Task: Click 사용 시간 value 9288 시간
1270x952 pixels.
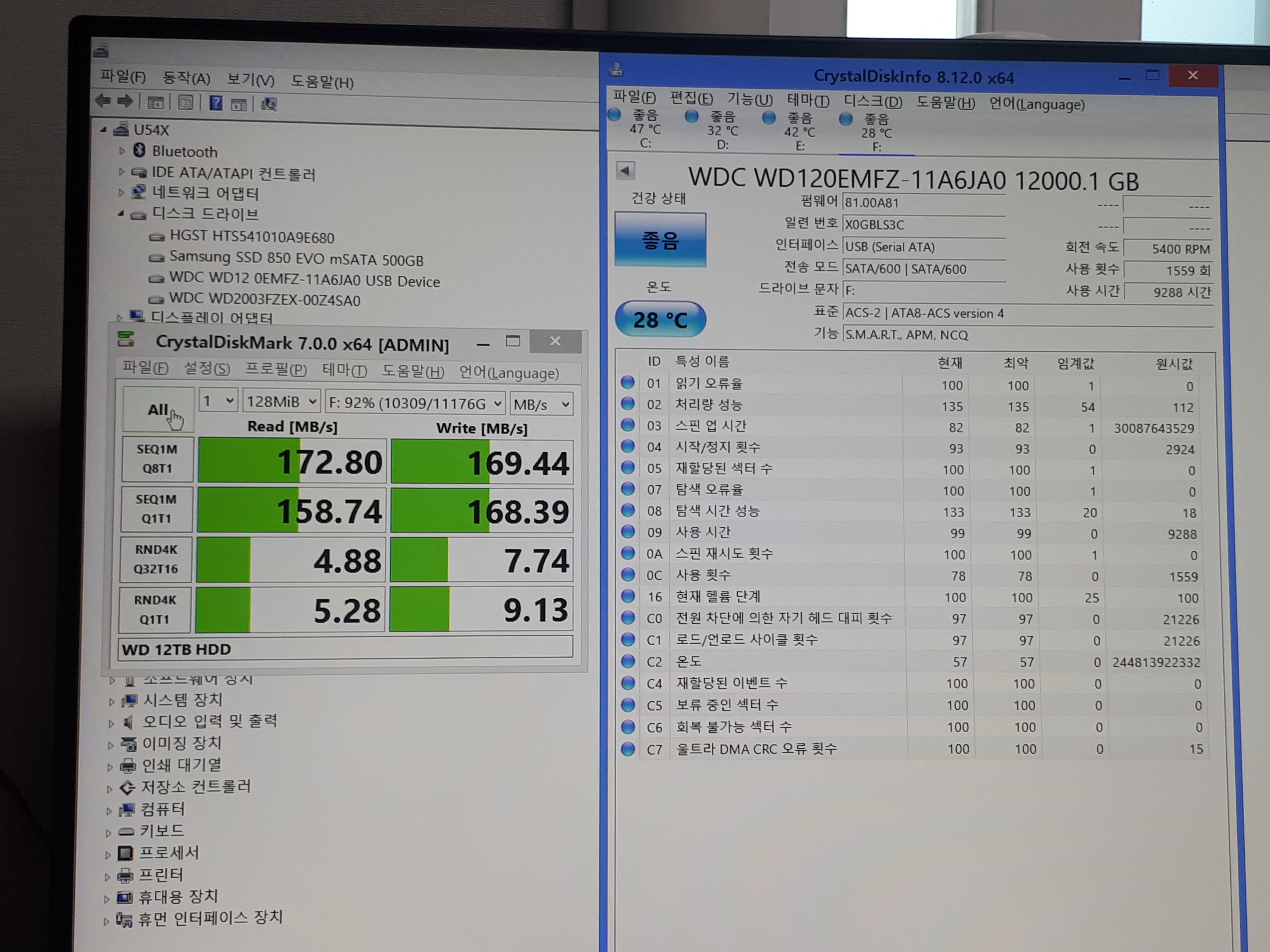Action: pyautogui.click(x=1168, y=292)
